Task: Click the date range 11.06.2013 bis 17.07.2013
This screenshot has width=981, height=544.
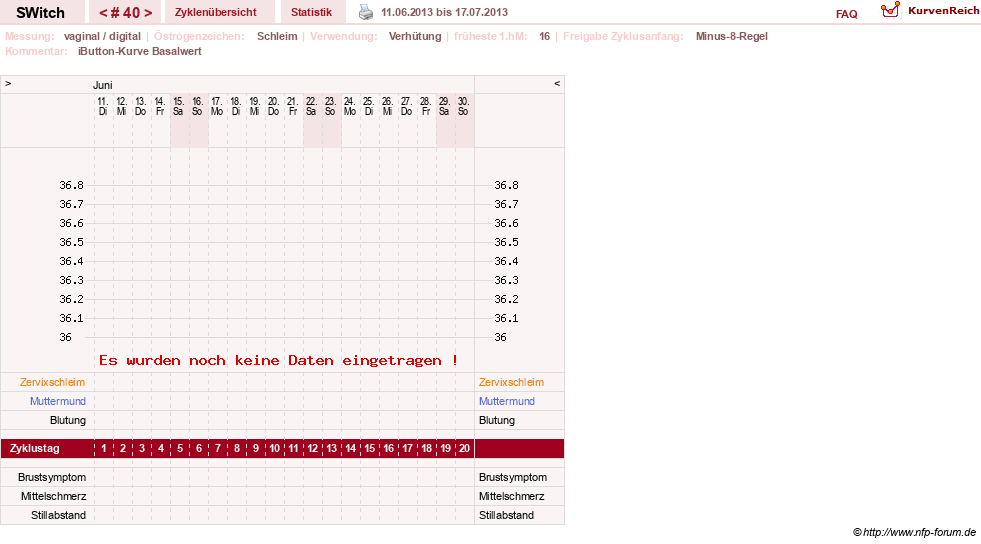Action: point(444,12)
